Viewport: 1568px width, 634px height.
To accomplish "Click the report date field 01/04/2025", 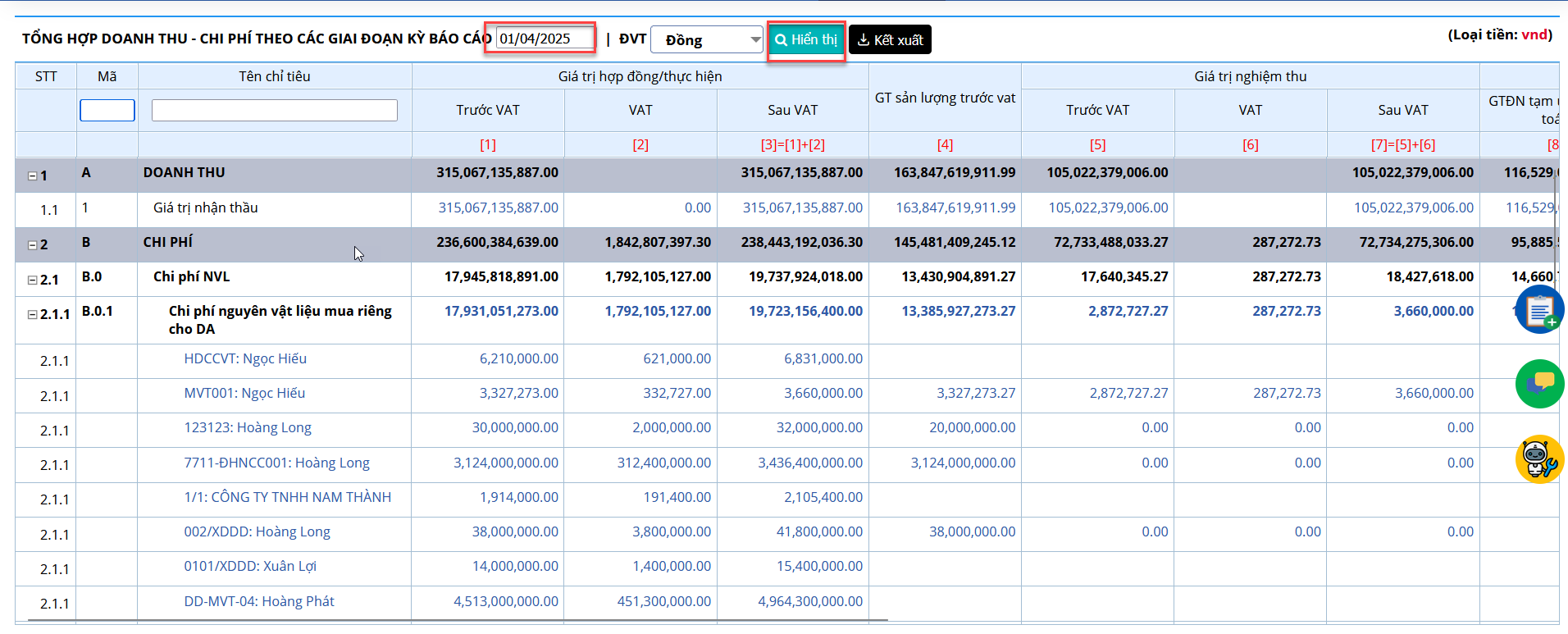I will tap(545, 39).
